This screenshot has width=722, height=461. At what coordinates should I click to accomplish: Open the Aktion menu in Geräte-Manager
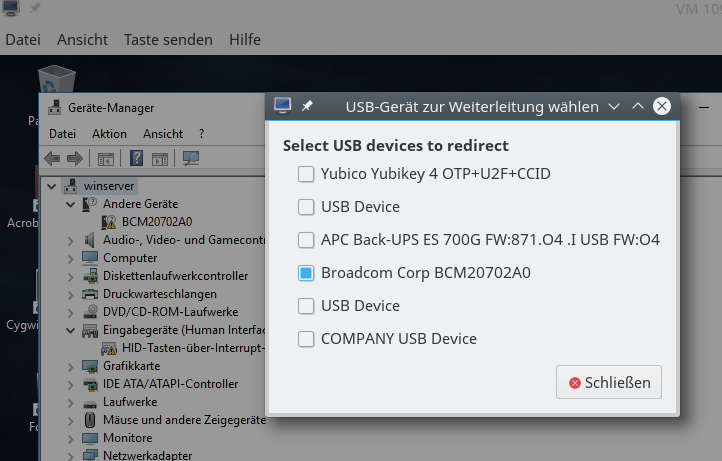point(109,133)
